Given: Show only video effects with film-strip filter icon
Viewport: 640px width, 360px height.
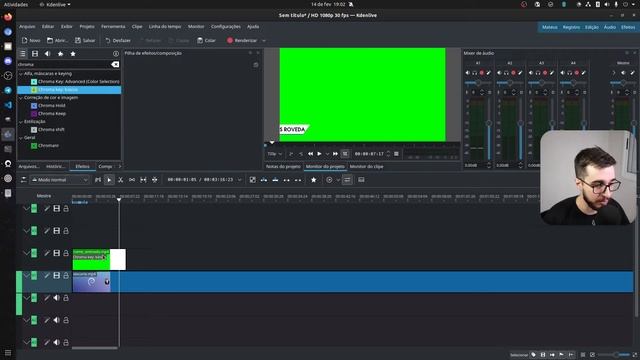Looking at the screenshot, I should (35, 53).
